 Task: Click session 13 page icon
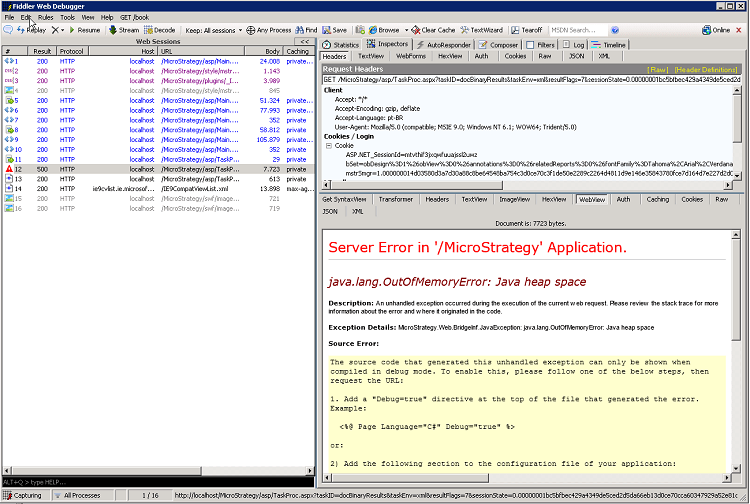click(9, 179)
